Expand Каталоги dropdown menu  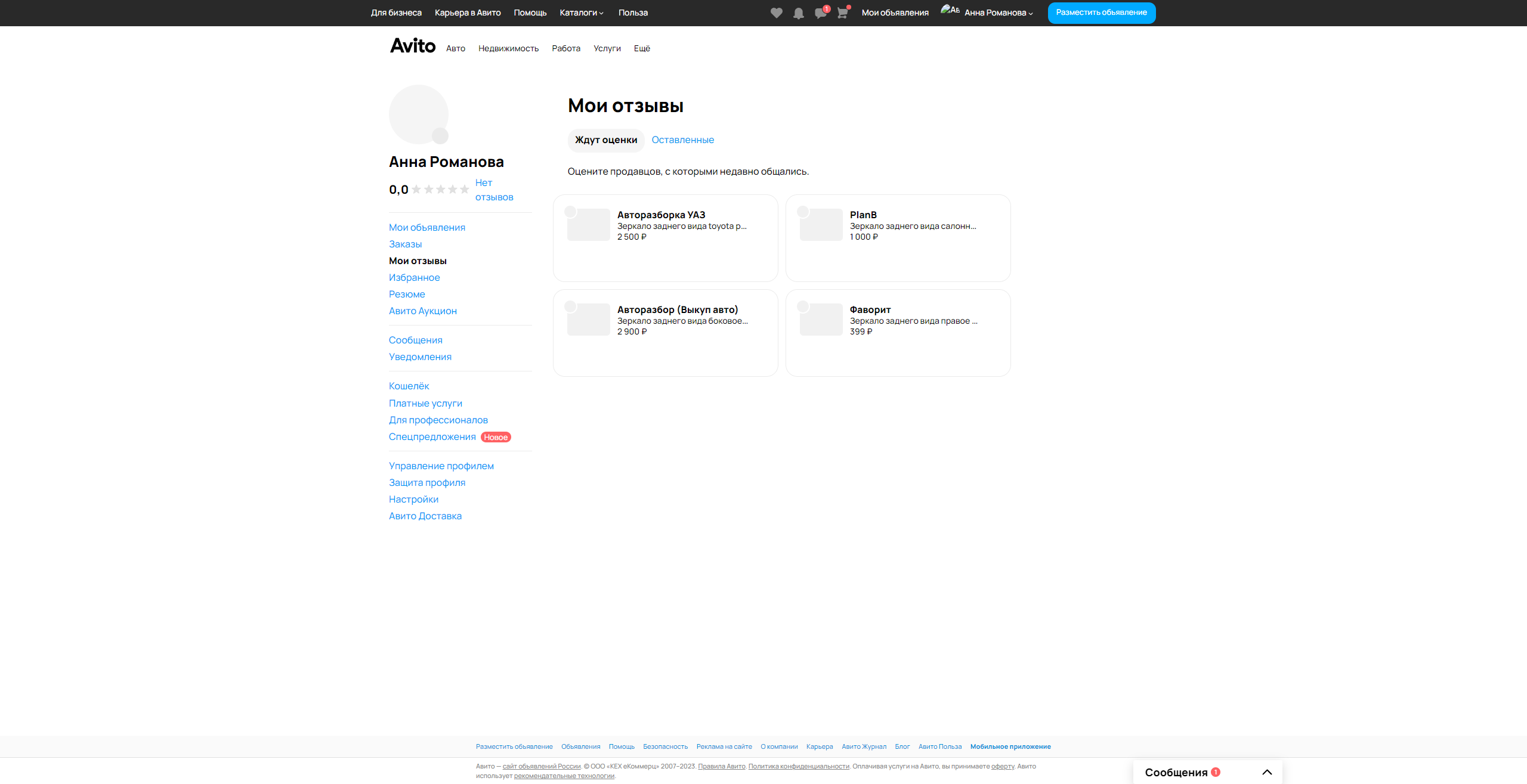[581, 13]
